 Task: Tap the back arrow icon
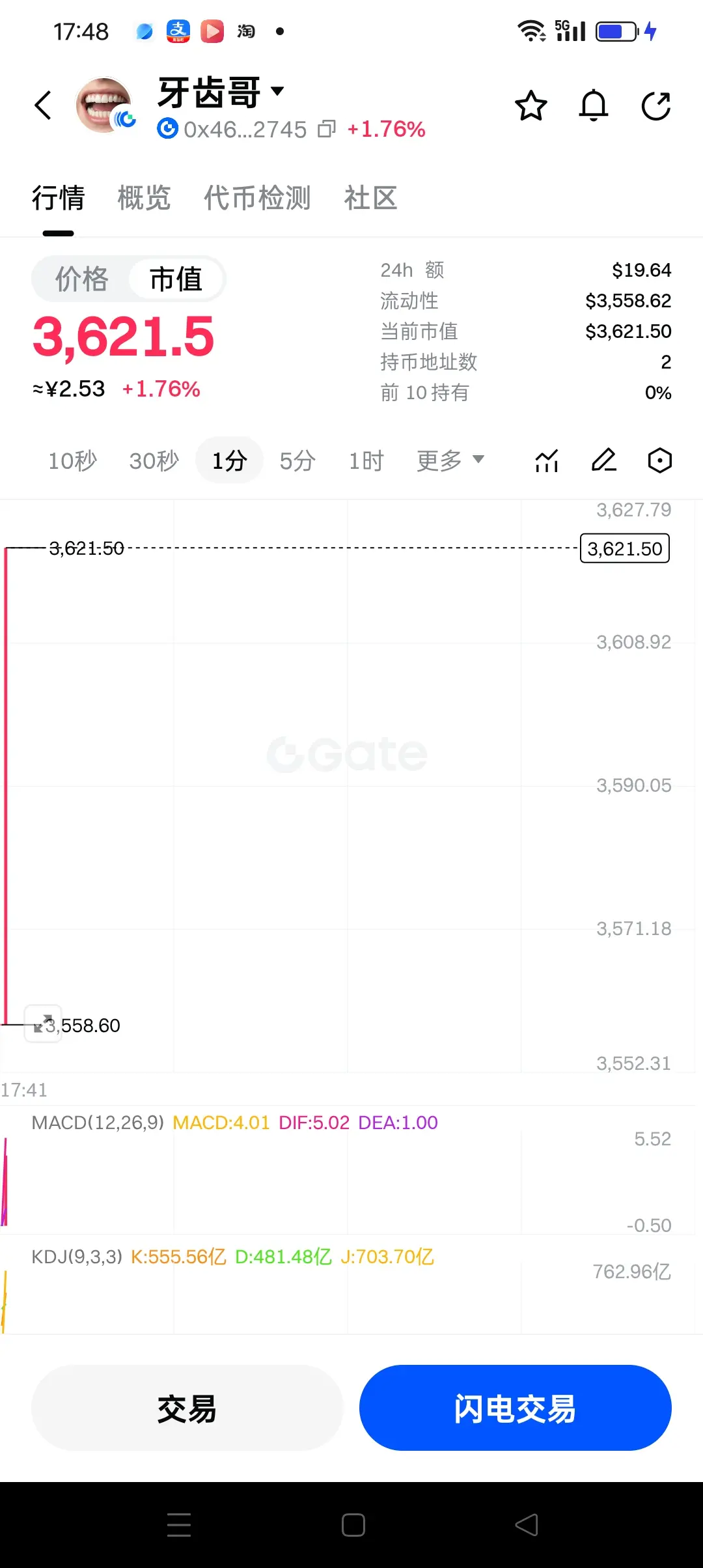[x=43, y=105]
